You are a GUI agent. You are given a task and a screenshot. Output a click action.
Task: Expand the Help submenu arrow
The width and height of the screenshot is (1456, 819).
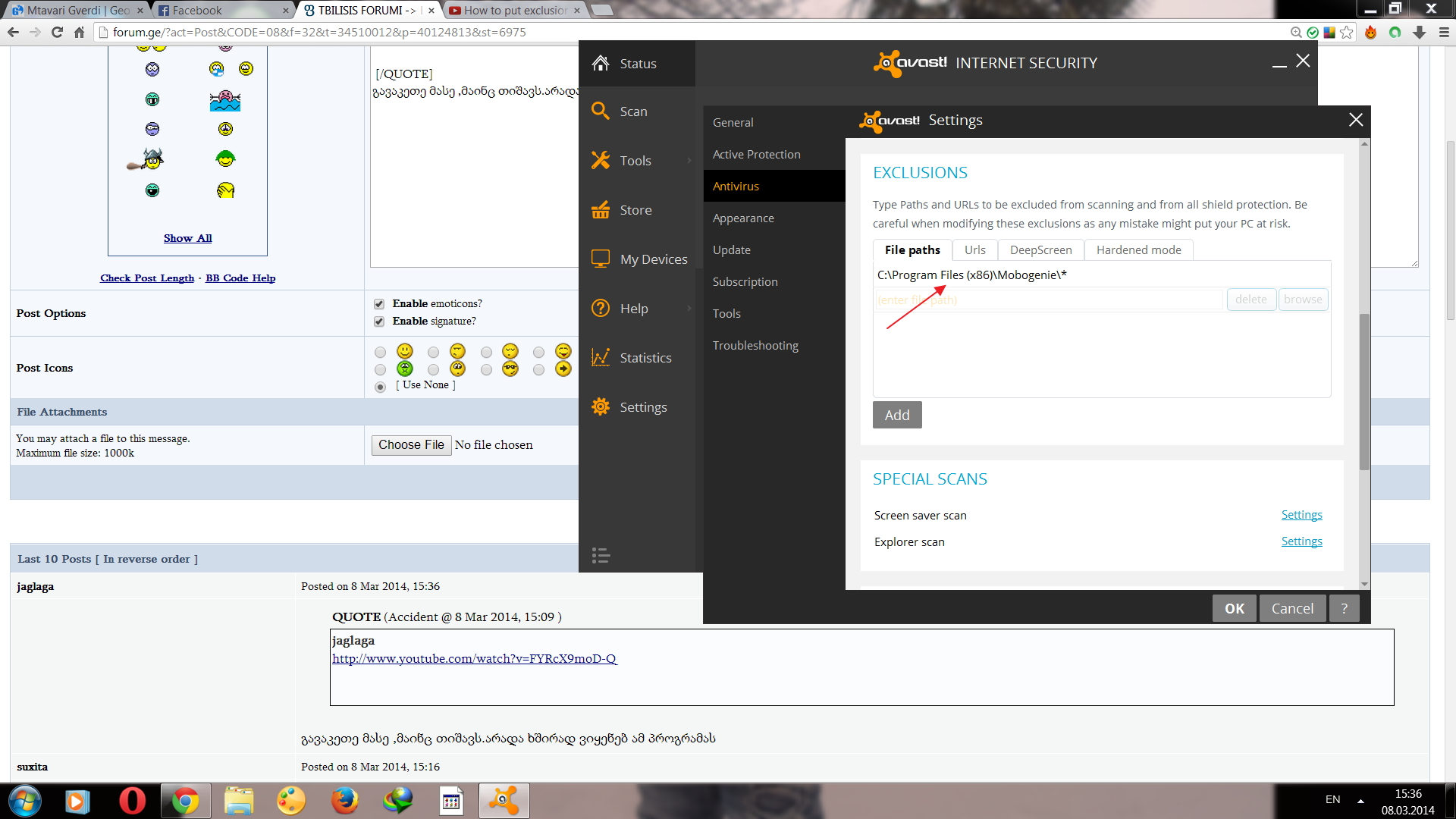click(x=689, y=309)
